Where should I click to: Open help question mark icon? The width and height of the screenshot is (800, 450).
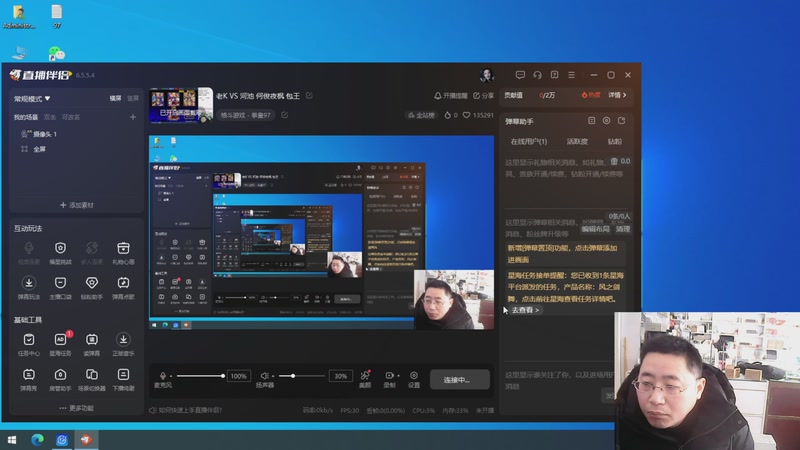[554, 75]
